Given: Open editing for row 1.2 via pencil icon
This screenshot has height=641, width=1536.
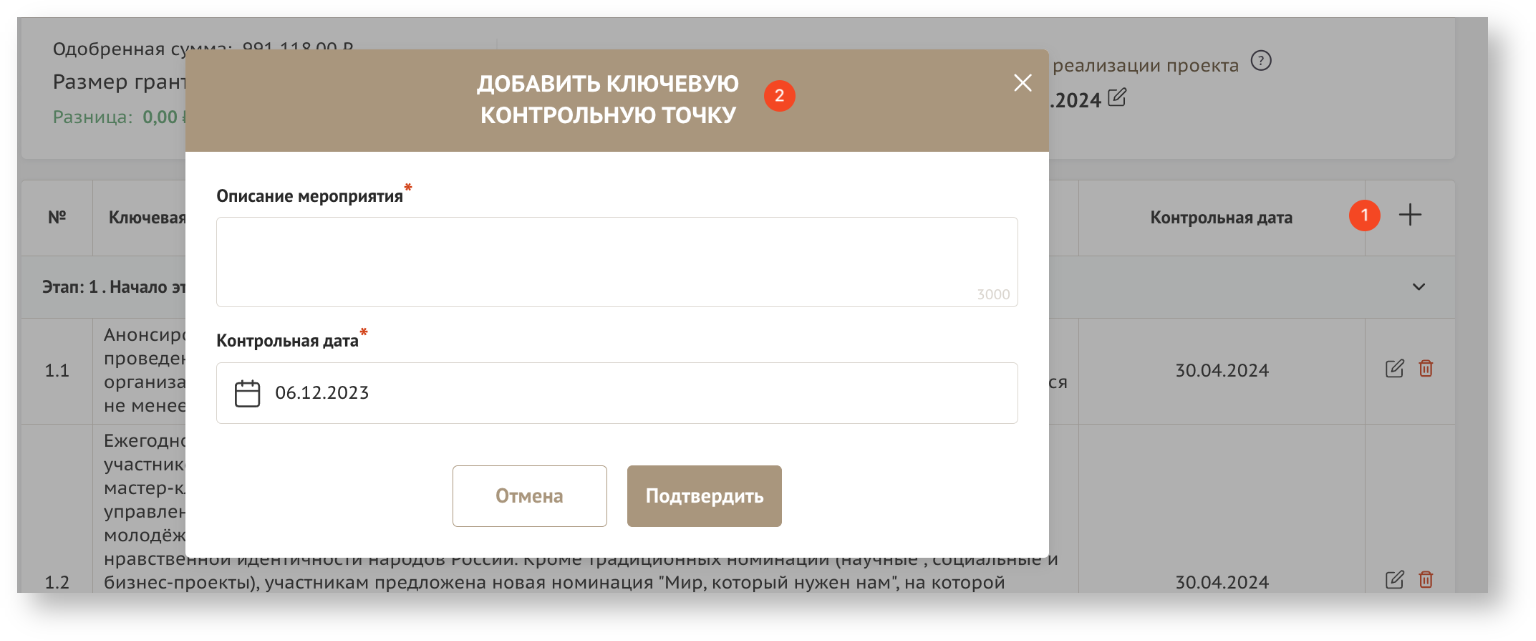Looking at the screenshot, I should pyautogui.click(x=1394, y=579).
